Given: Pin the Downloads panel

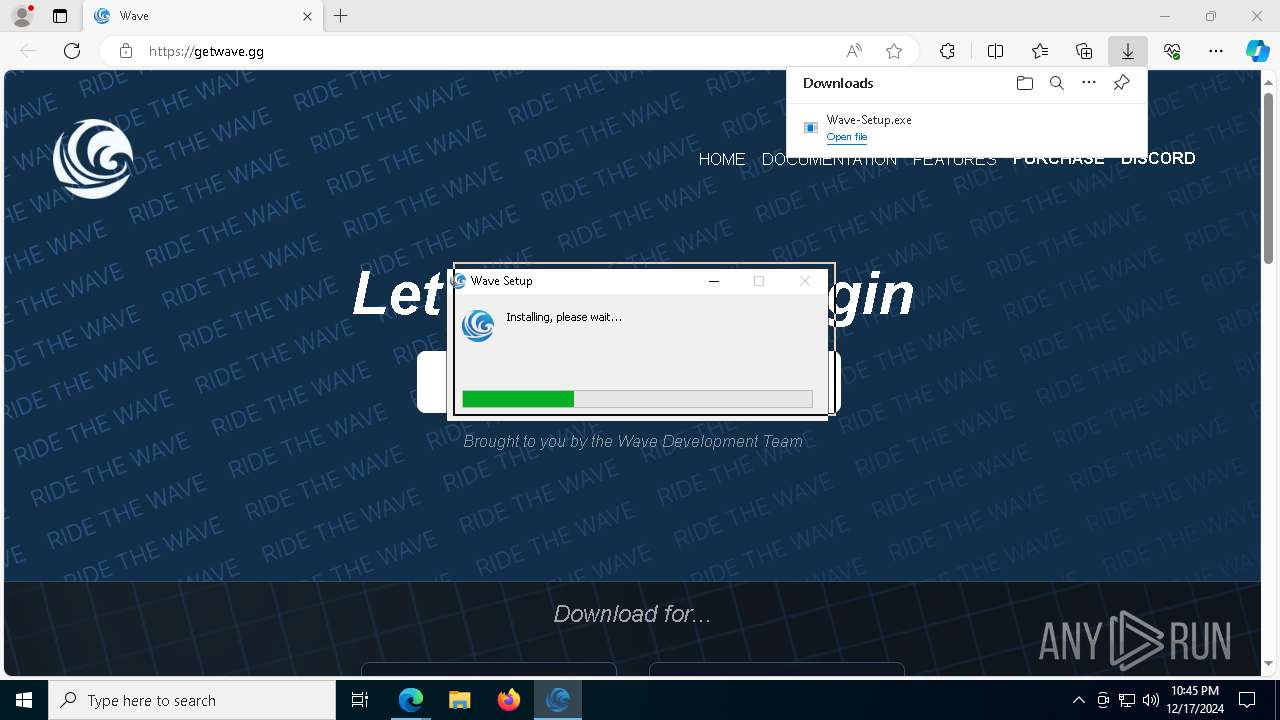Looking at the screenshot, I should click(x=1121, y=83).
